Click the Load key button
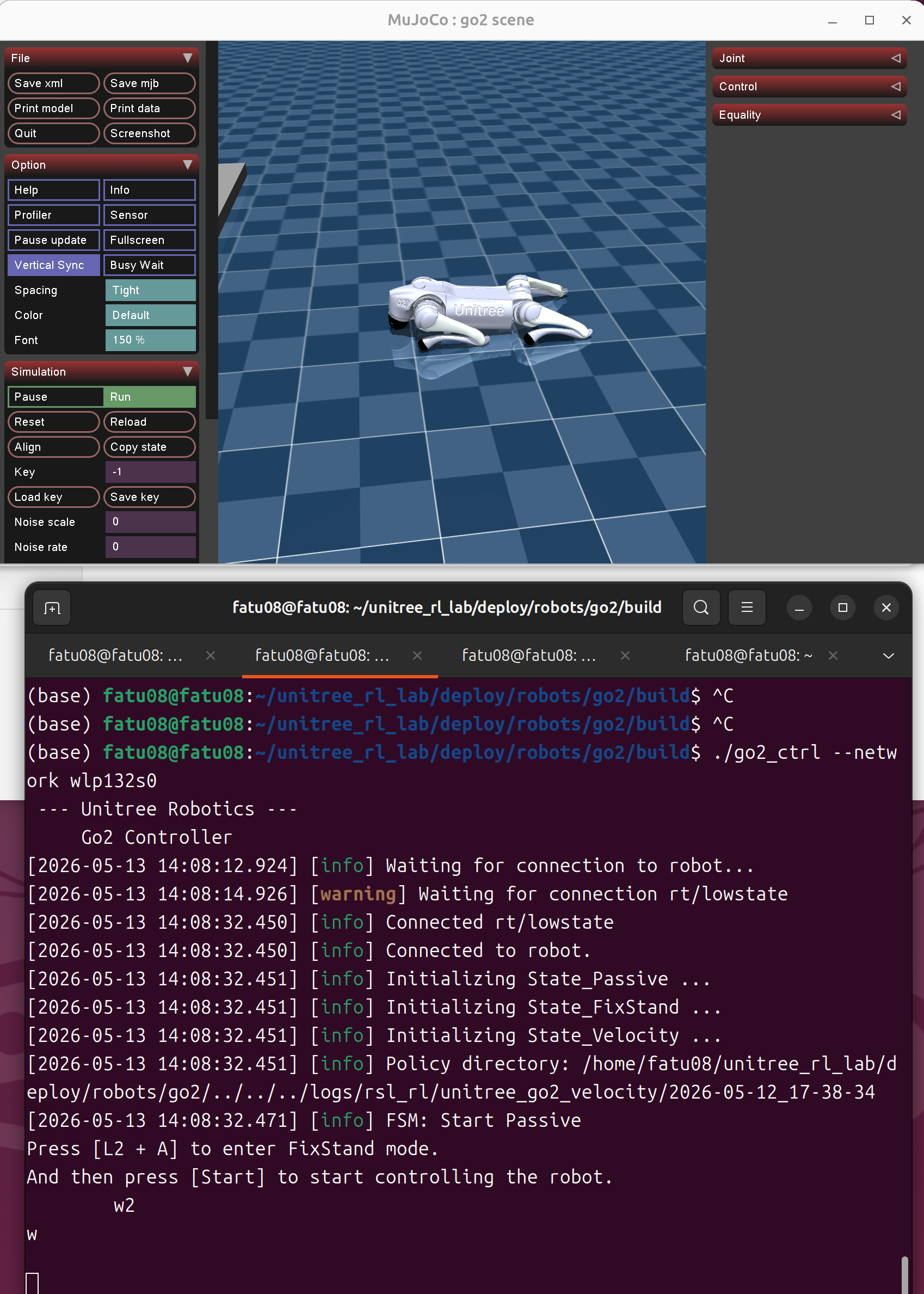Image resolution: width=924 pixels, height=1294 pixels. click(x=53, y=497)
